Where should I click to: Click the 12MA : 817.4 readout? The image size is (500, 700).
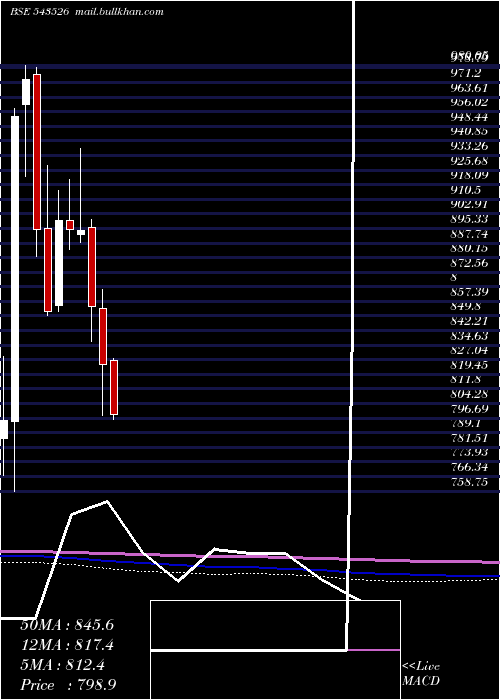67,645
